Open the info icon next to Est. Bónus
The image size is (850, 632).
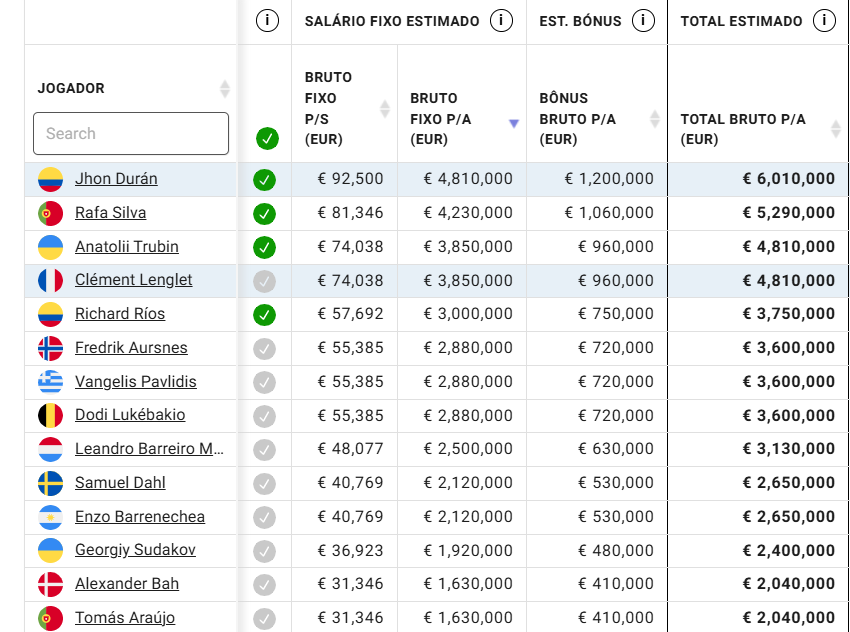click(x=643, y=21)
